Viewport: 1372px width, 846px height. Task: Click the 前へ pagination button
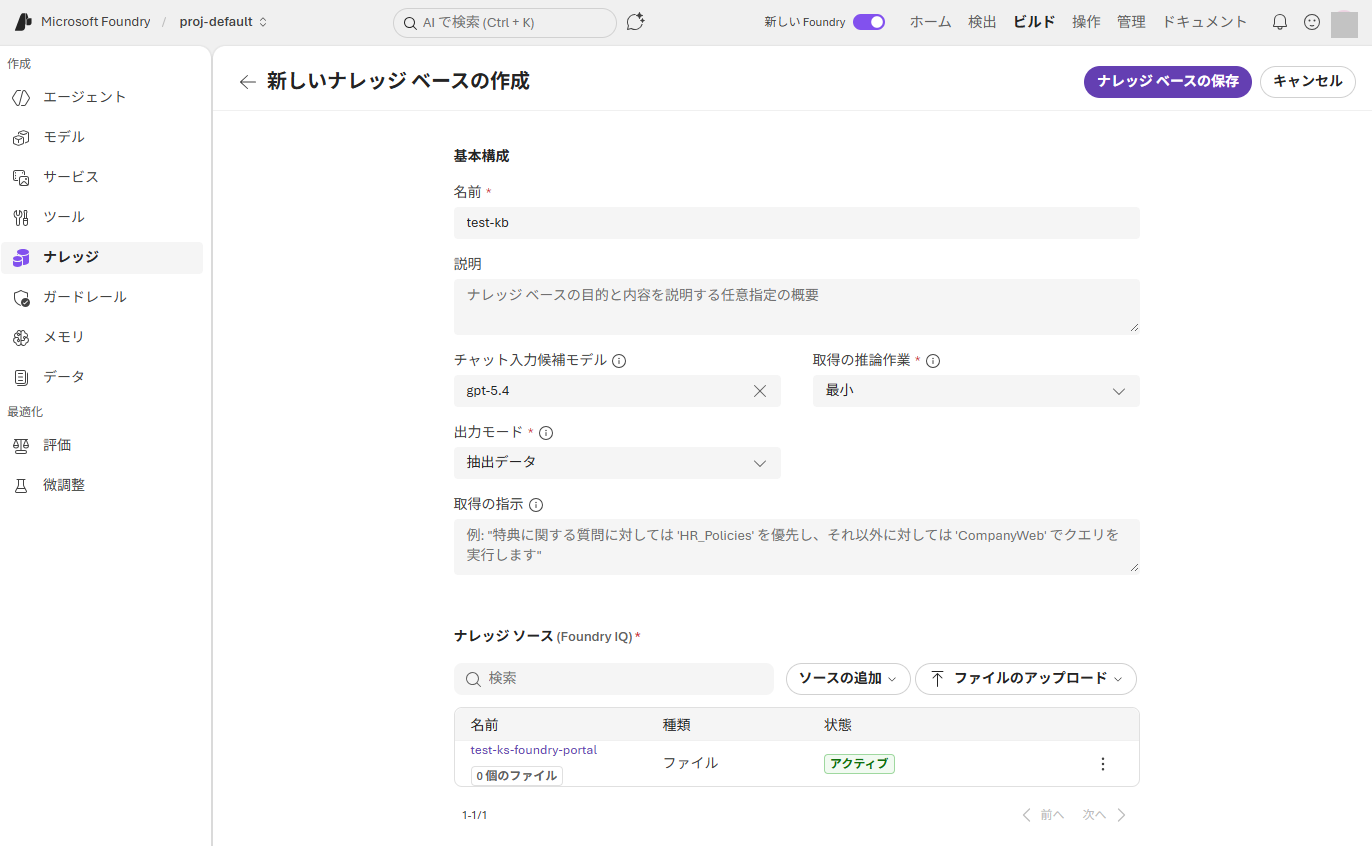(x=1043, y=815)
